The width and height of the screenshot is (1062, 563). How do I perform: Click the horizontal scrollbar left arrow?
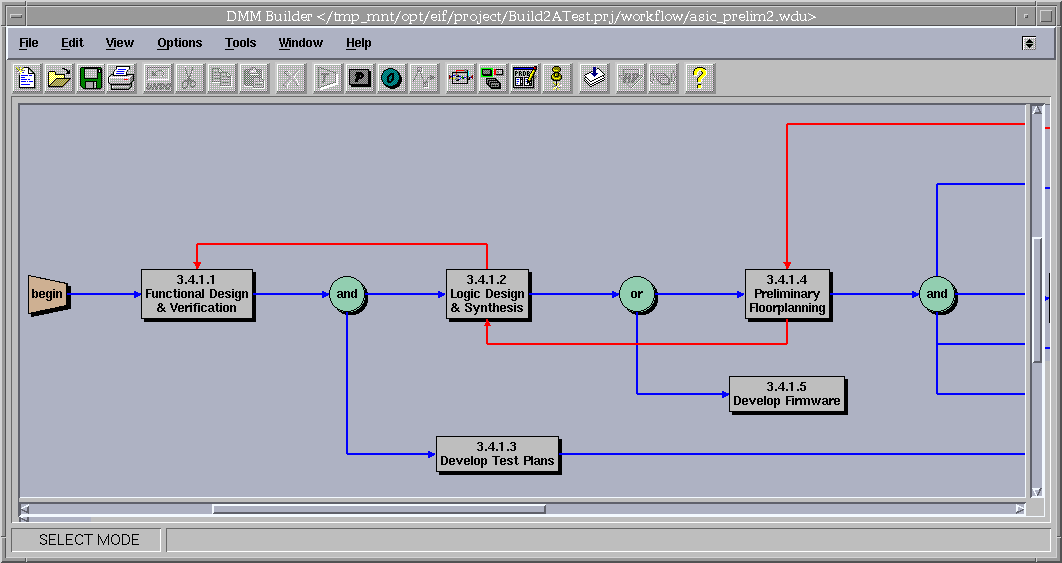[x=25, y=509]
